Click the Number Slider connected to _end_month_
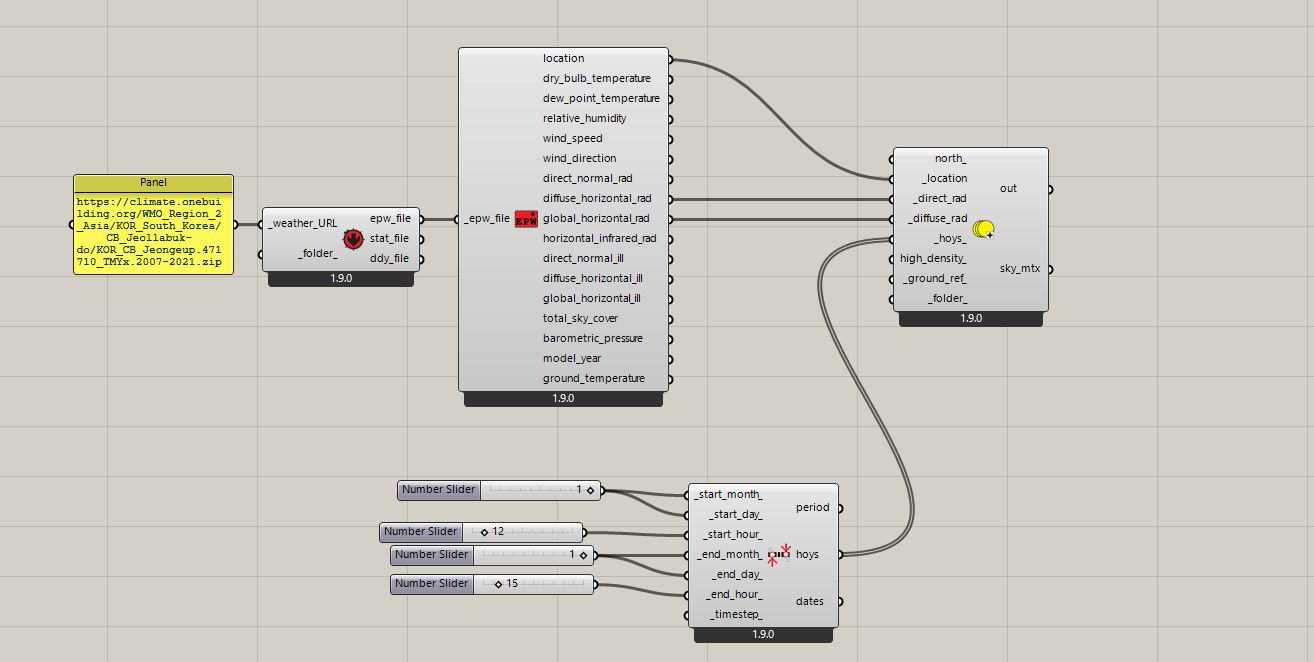Viewport: 1314px width, 662px height. [x=431, y=554]
